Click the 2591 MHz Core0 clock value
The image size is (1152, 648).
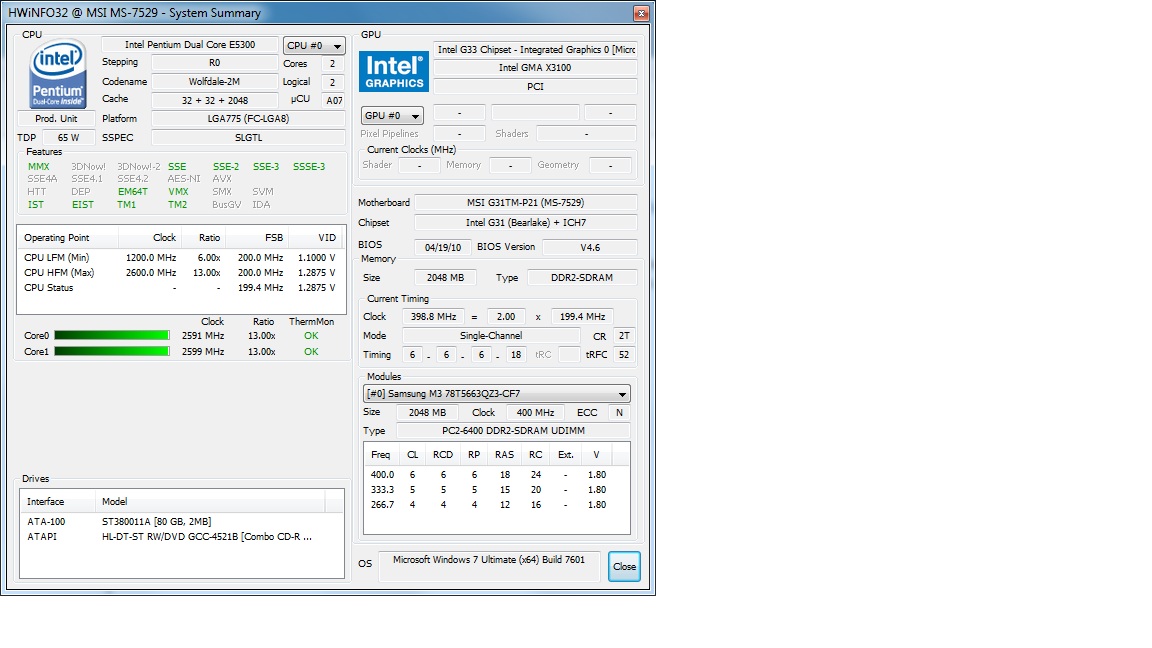click(x=203, y=336)
